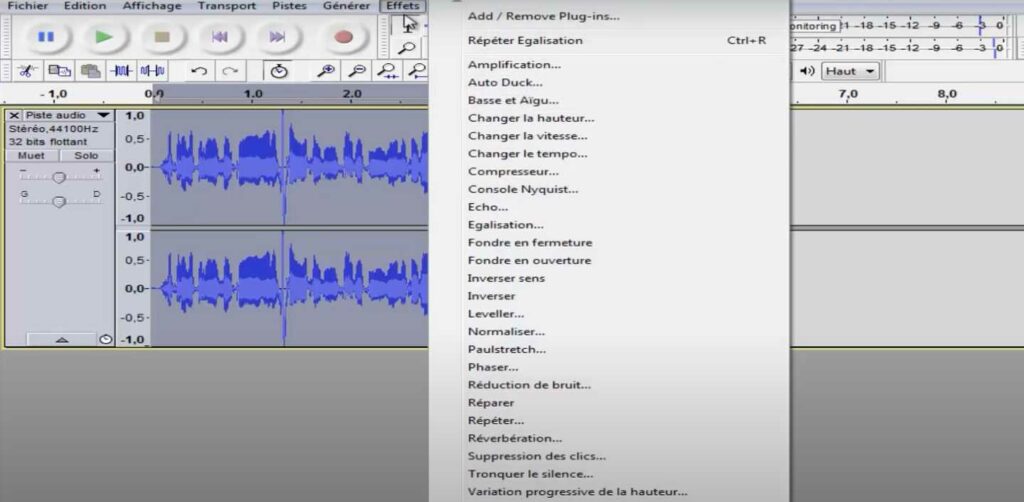This screenshot has height=502, width=1024.
Task: Open the Fichier menu
Action: coord(27,6)
